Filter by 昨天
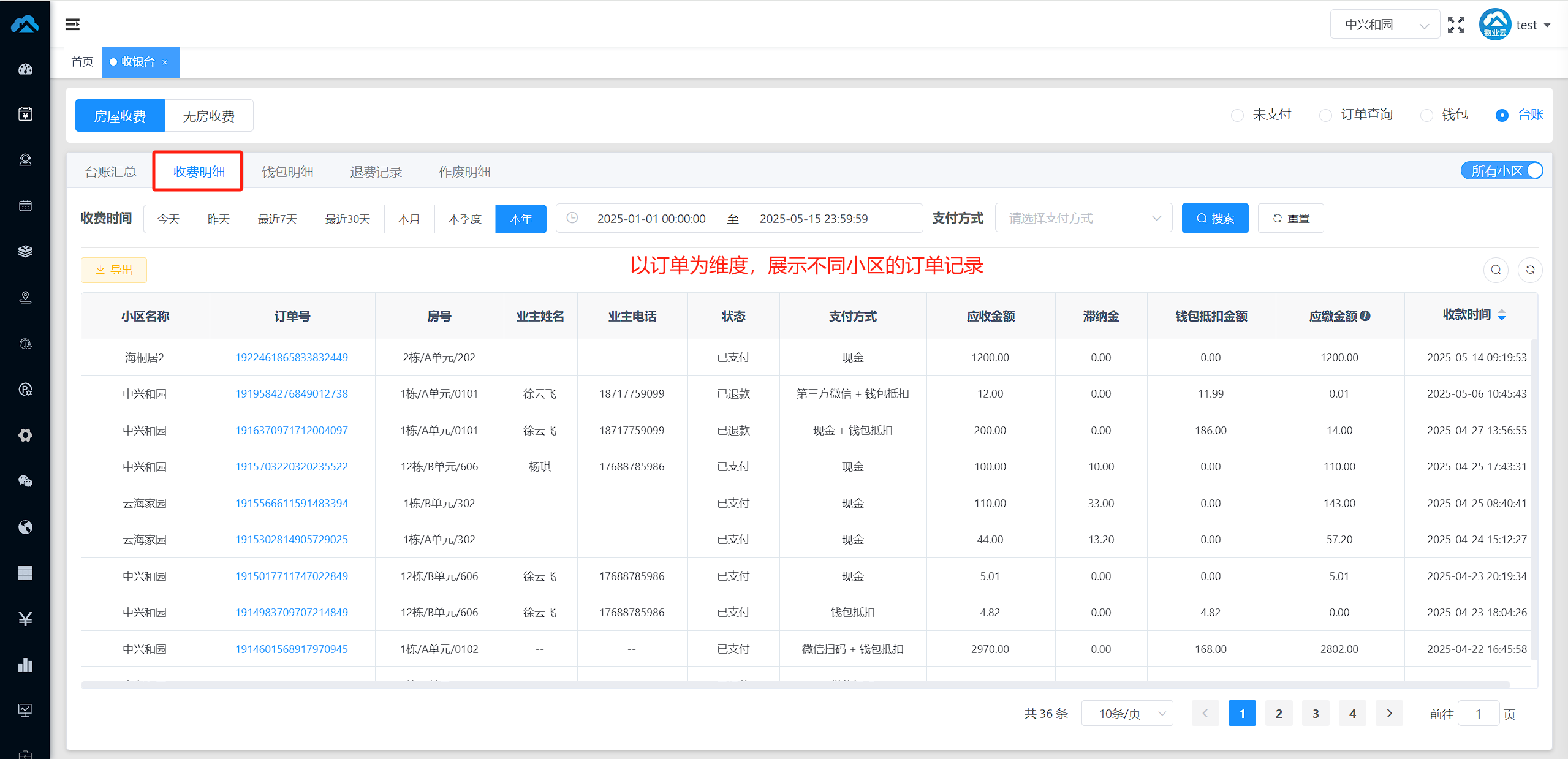This screenshot has width=1568, height=759. pos(219,219)
